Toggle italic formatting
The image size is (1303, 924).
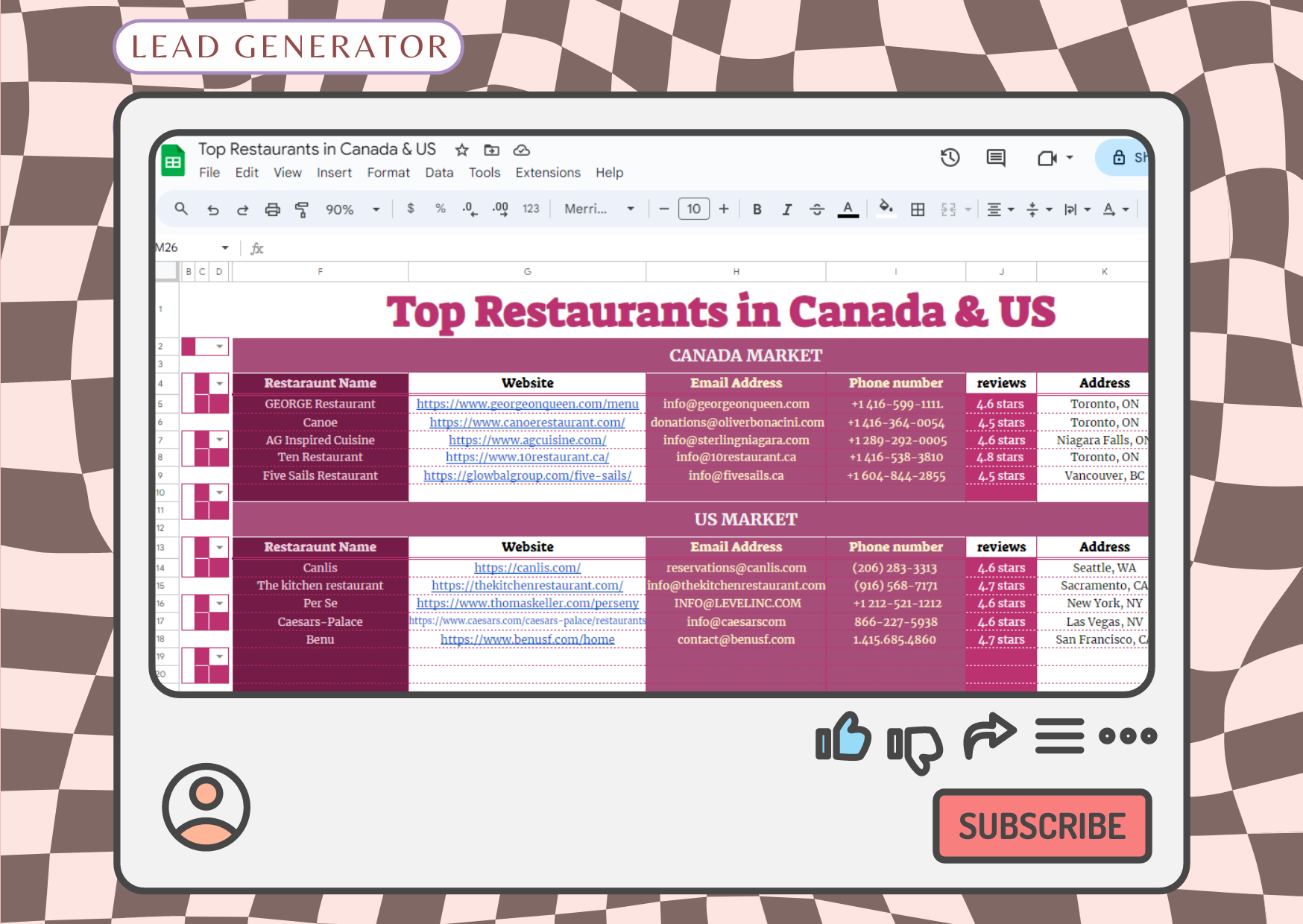[x=786, y=209]
